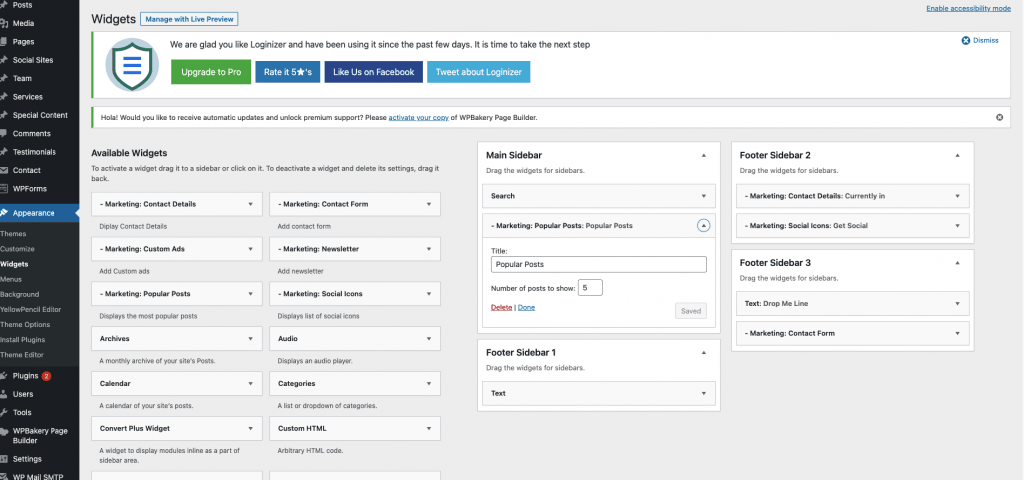
Task: Click the Title input field
Action: pyautogui.click(x=598, y=265)
